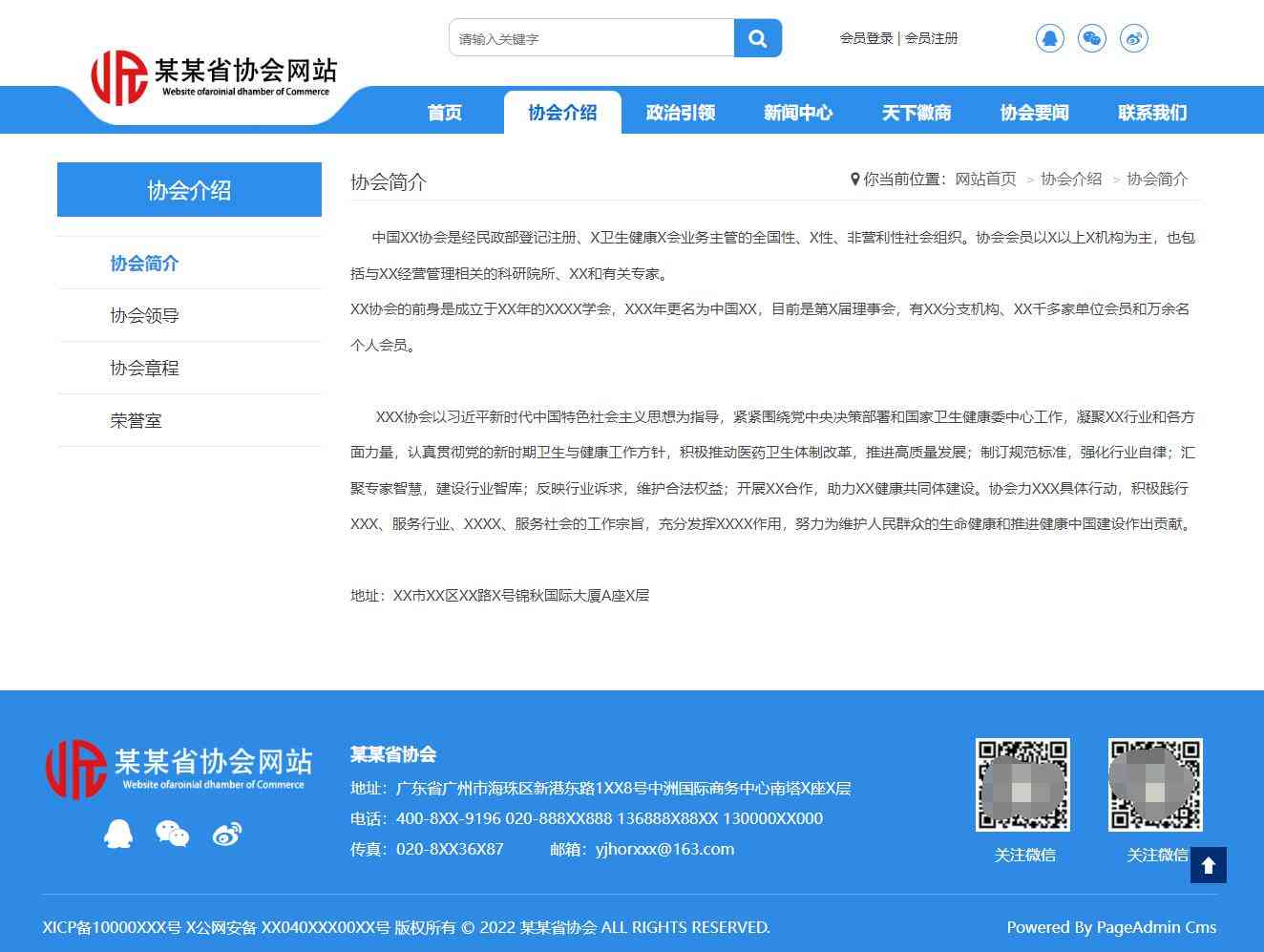Switch to 新闻中心 navigation tab
Viewport: 1264px width, 952px height.
point(798,113)
